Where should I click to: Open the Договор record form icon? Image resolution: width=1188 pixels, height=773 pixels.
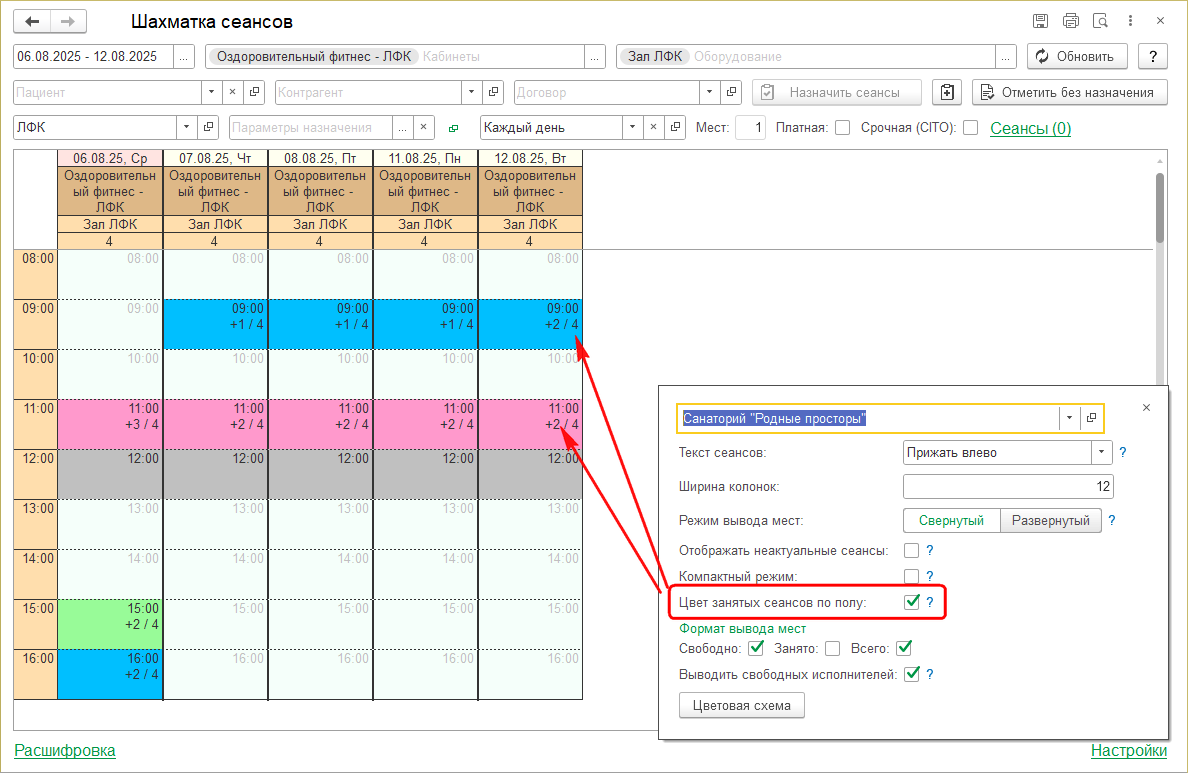[731, 92]
